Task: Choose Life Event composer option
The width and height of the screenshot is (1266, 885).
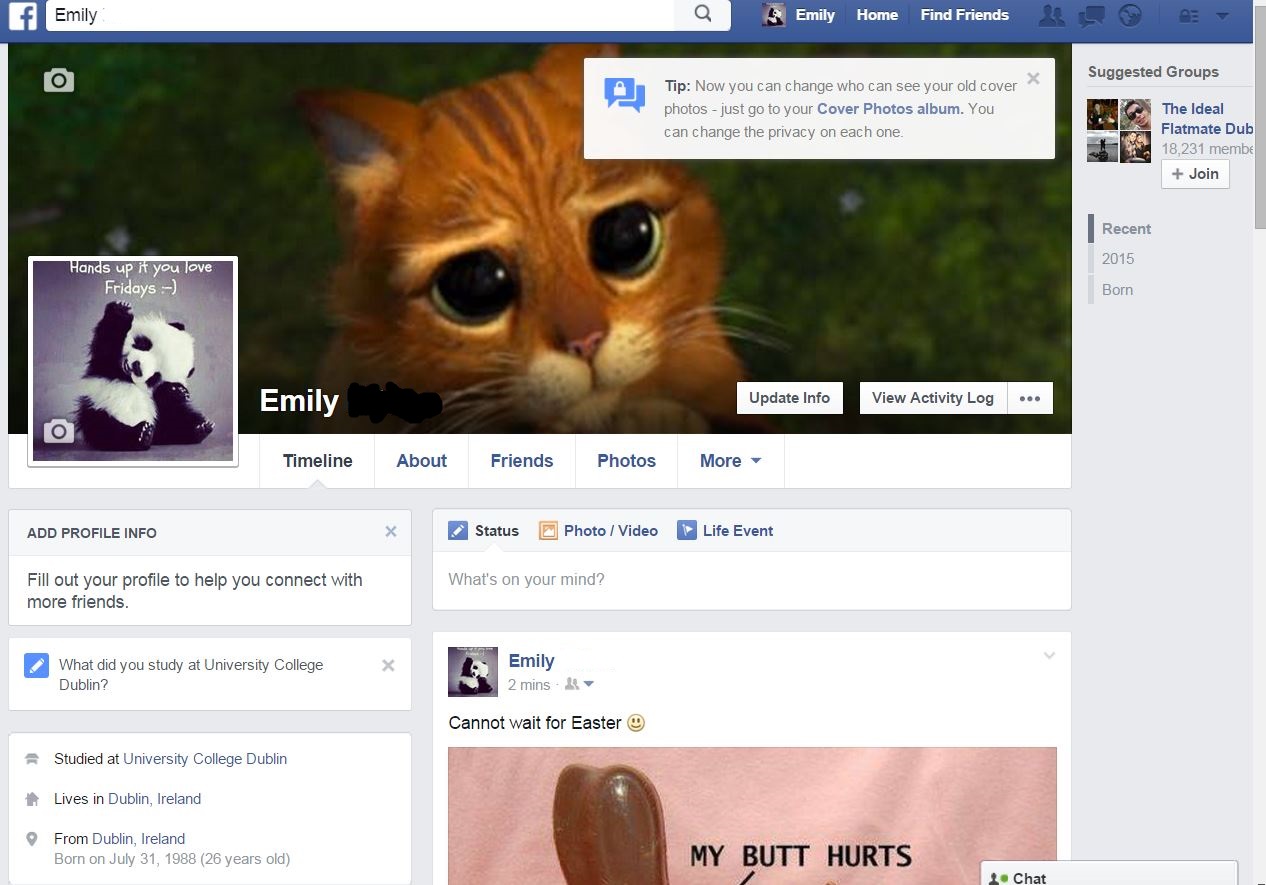Action: (x=725, y=531)
